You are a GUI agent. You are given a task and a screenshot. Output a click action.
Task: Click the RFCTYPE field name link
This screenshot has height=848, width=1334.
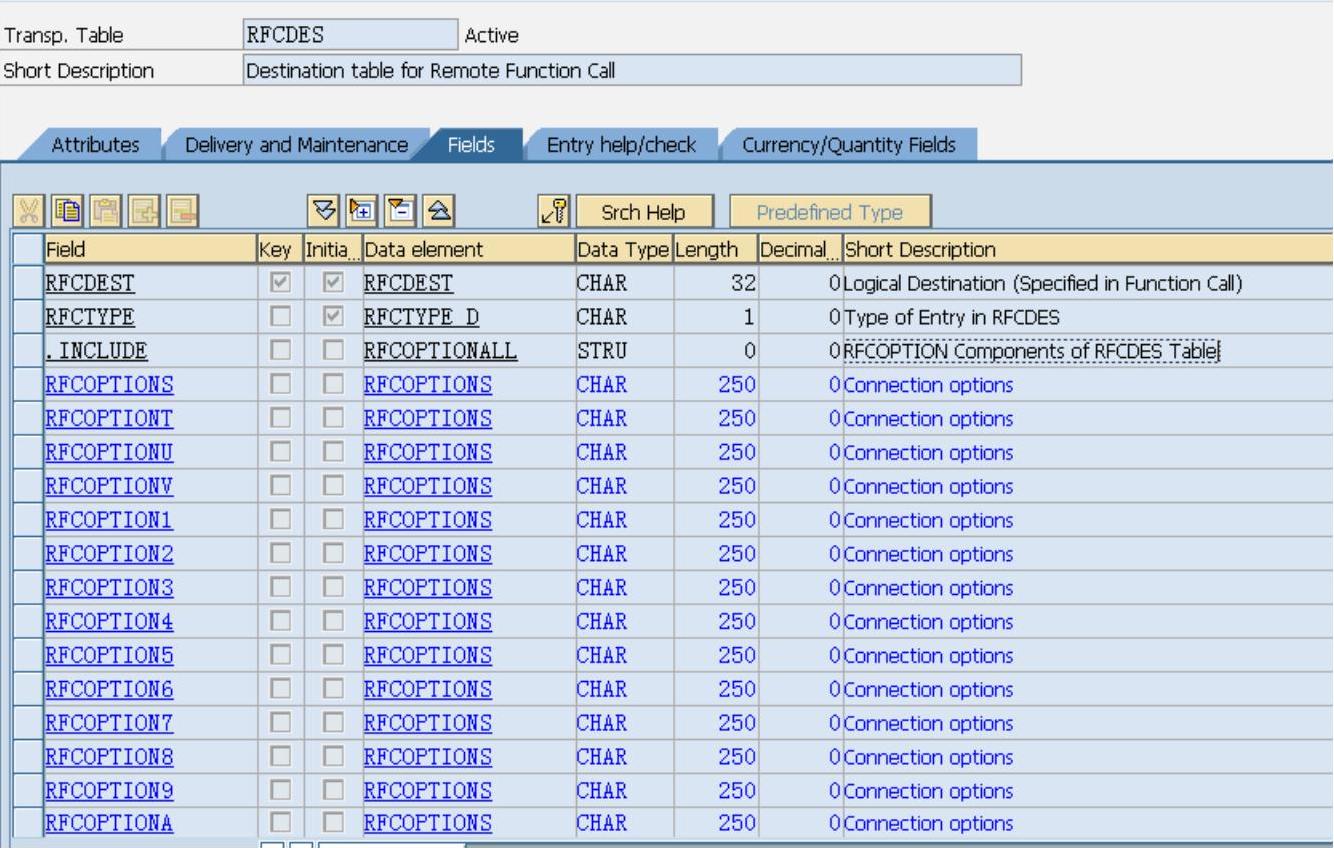(x=90, y=317)
